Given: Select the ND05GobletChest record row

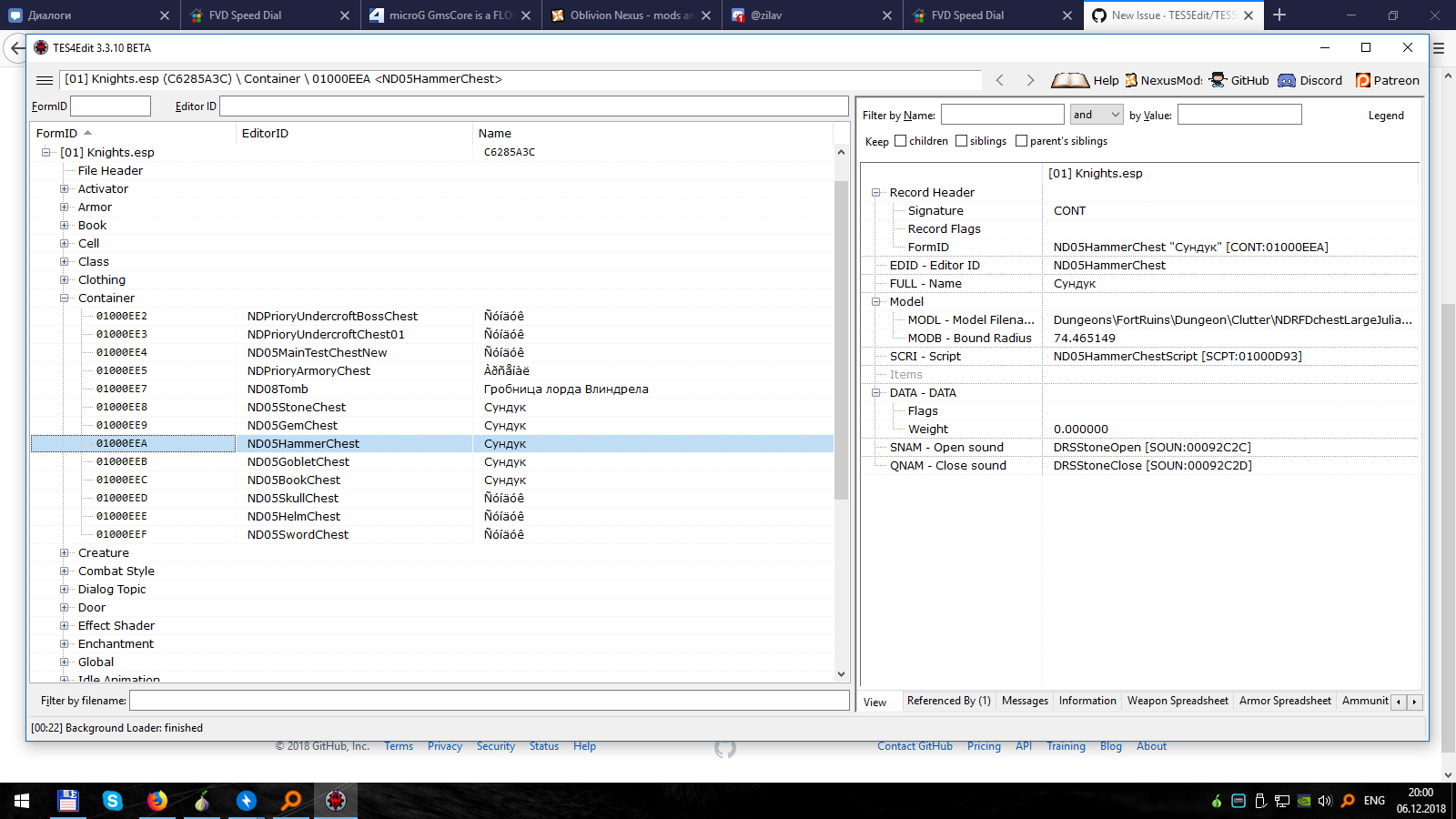Looking at the screenshot, I should [432, 461].
